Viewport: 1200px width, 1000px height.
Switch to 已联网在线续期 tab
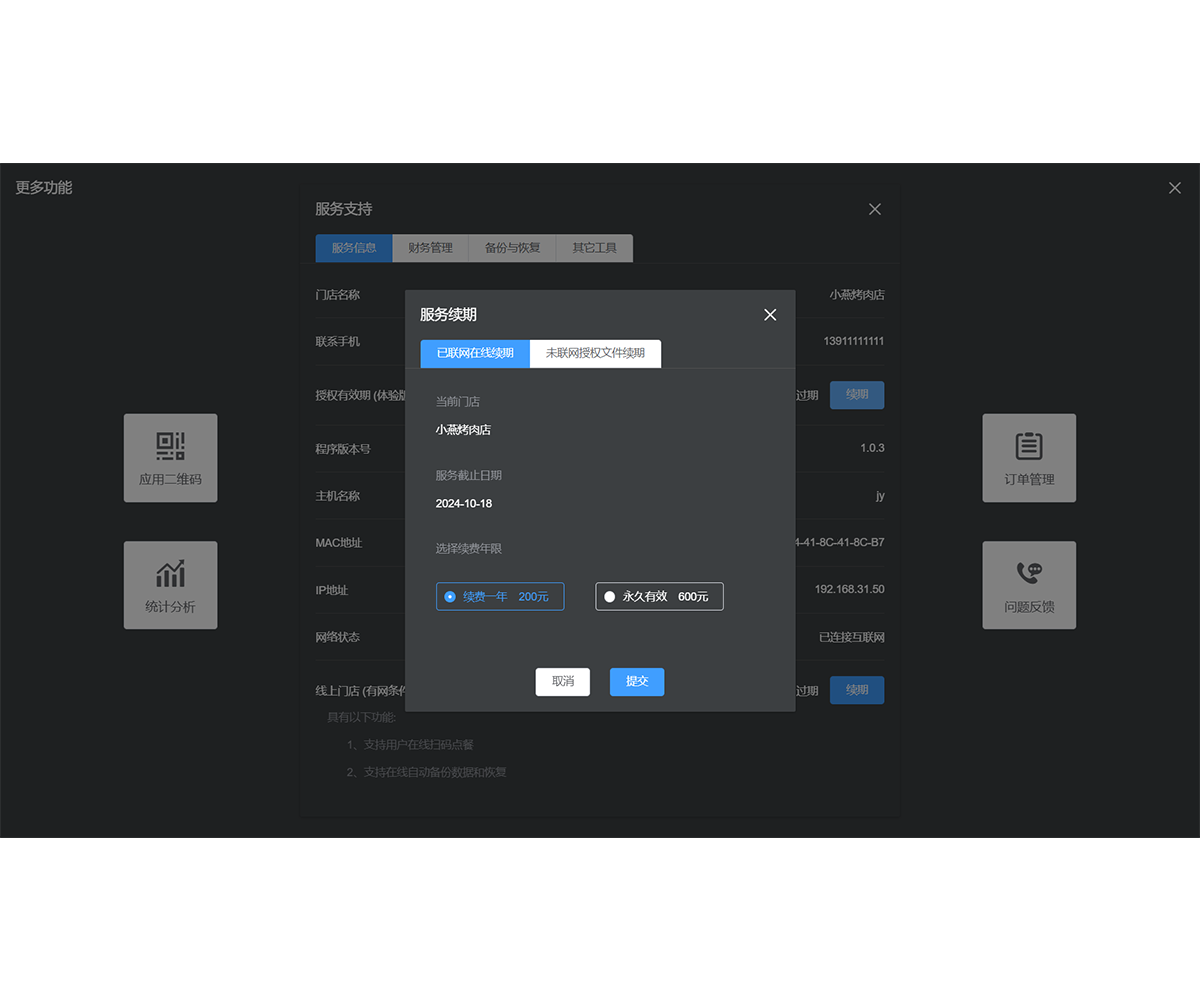(x=475, y=354)
